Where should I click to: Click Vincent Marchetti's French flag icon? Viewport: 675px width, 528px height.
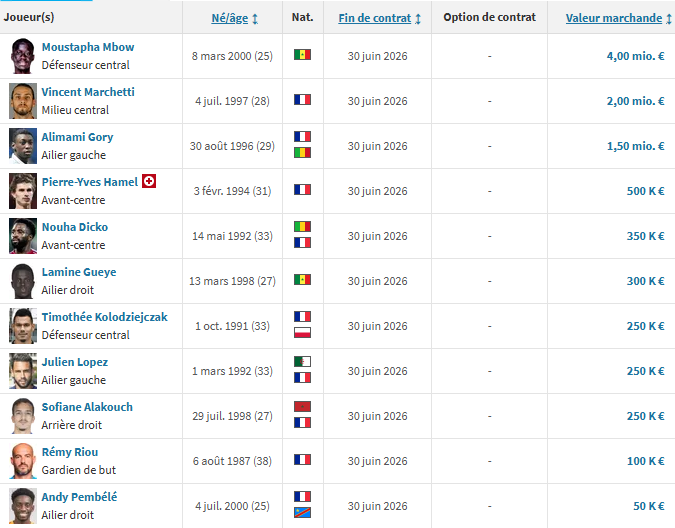303,101
